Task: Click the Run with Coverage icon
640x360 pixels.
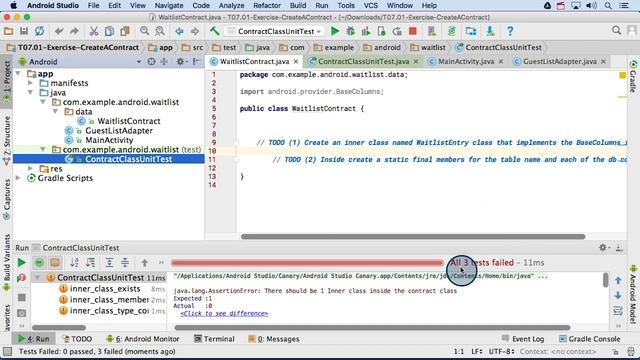Action: pos(366,31)
